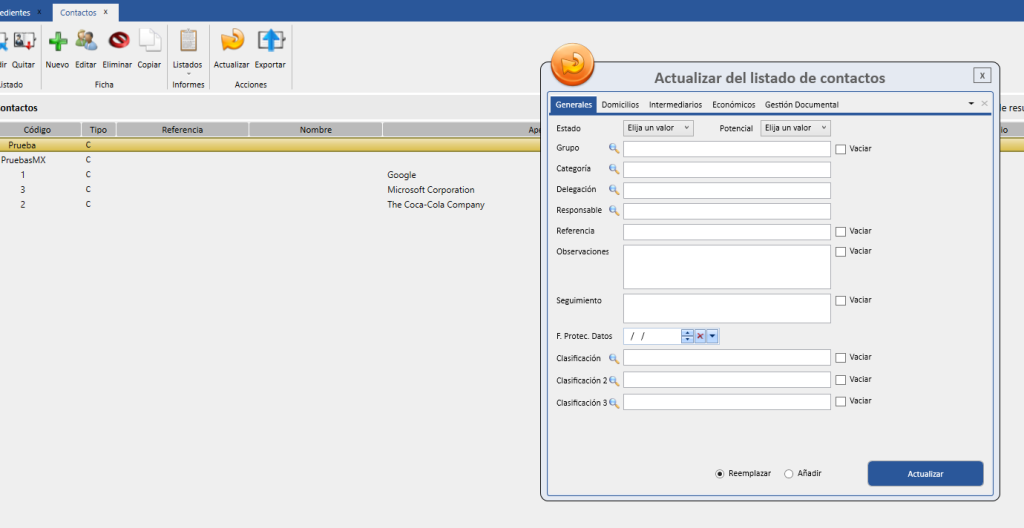
Task: Click the F. Protec. Datos spinner arrows
Action: coord(687,337)
